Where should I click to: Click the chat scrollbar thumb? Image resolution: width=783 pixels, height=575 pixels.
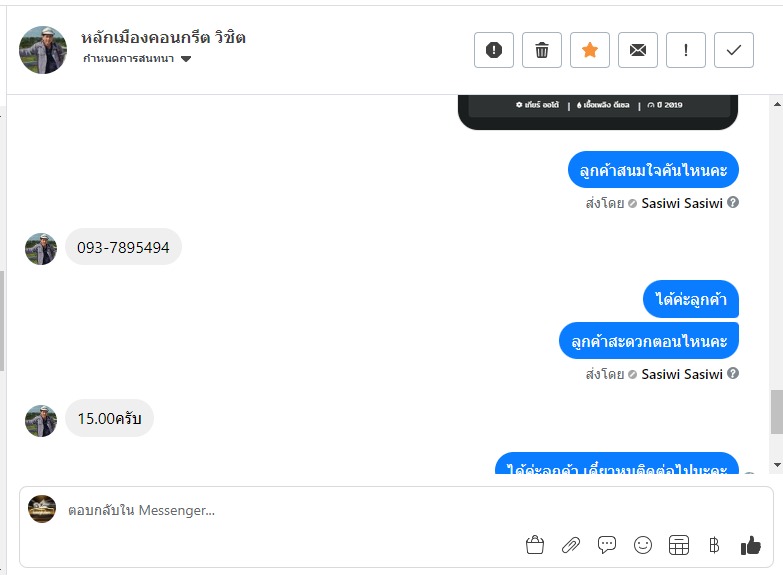777,412
